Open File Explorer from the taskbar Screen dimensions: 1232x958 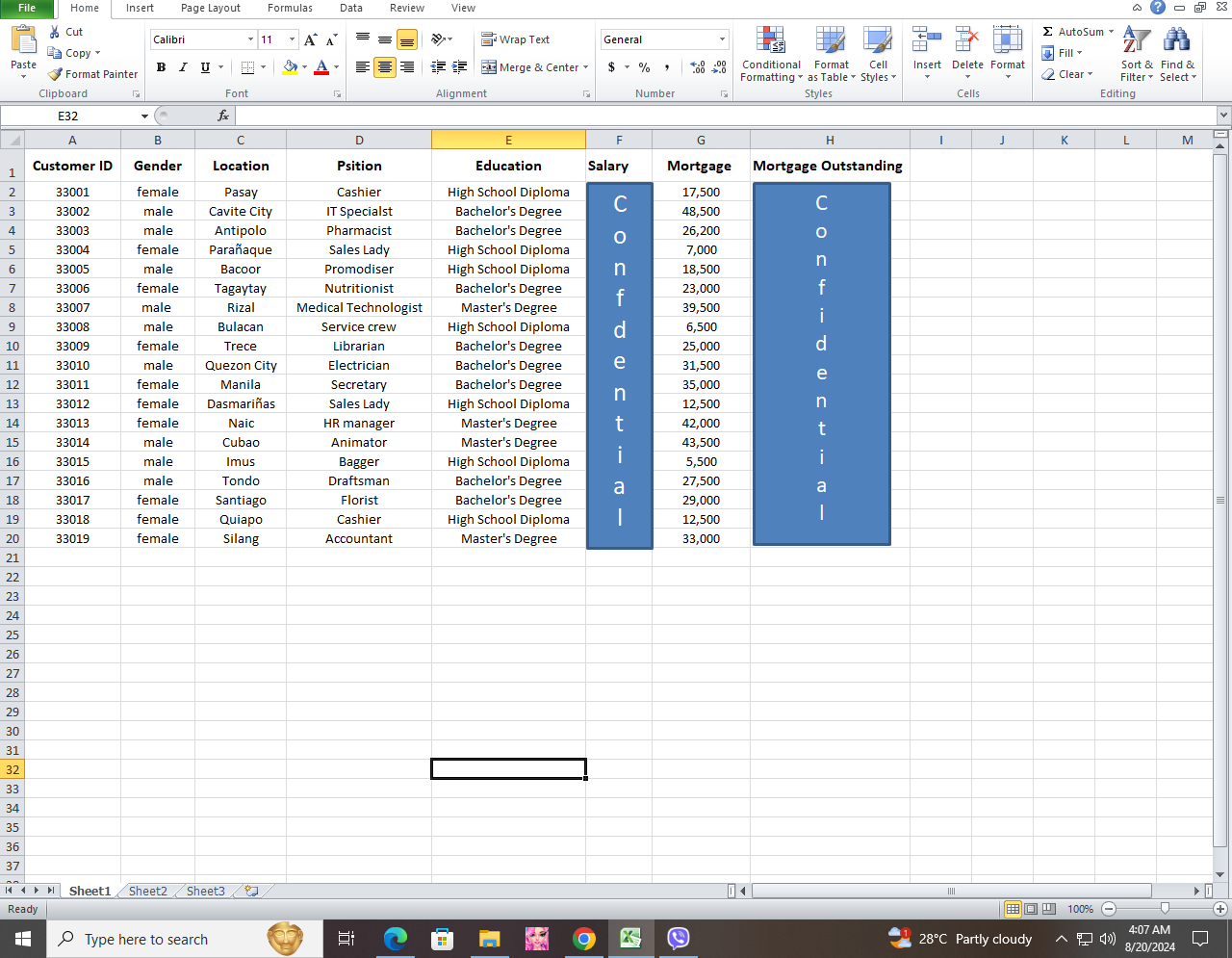[x=489, y=939]
